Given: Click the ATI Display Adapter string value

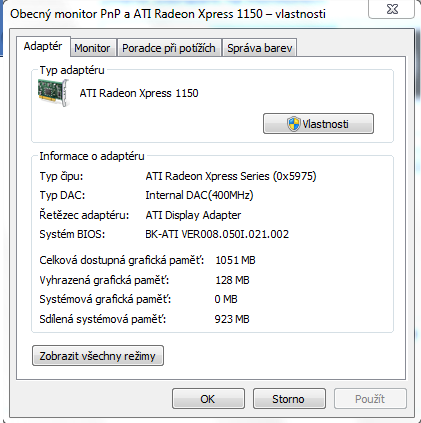Looking at the screenshot, I should [193, 215].
